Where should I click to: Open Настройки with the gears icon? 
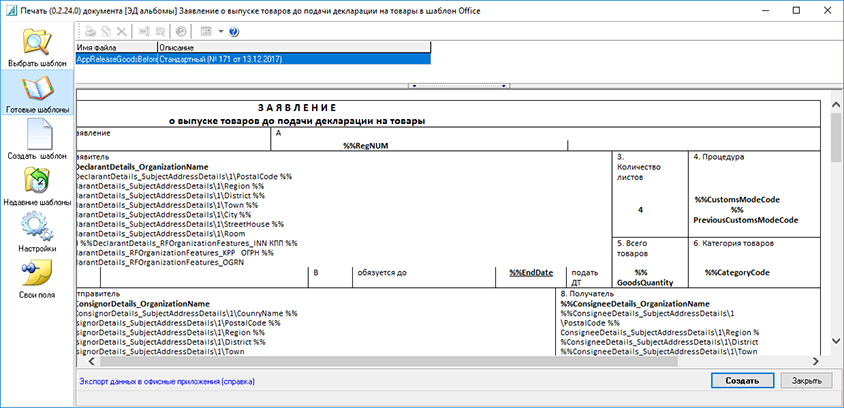pyautogui.click(x=37, y=231)
